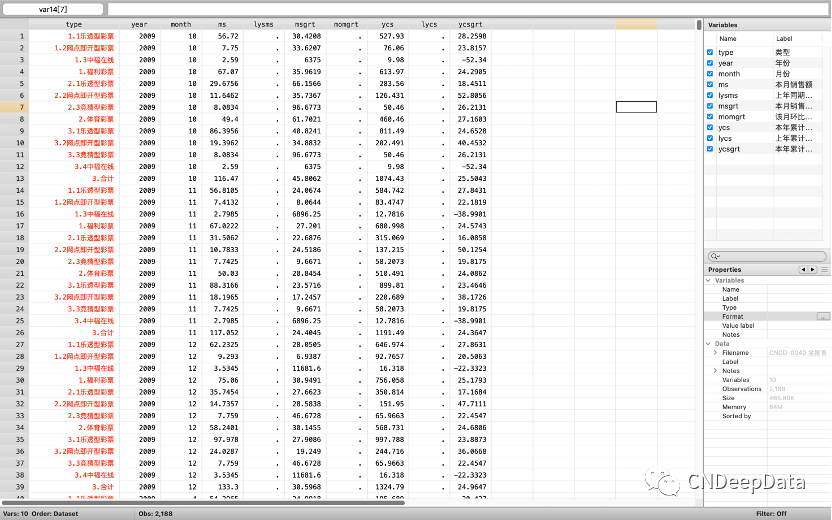Viewport: 832px width, 520px height.
Task: Select row number 13 header
Action: click(14, 178)
